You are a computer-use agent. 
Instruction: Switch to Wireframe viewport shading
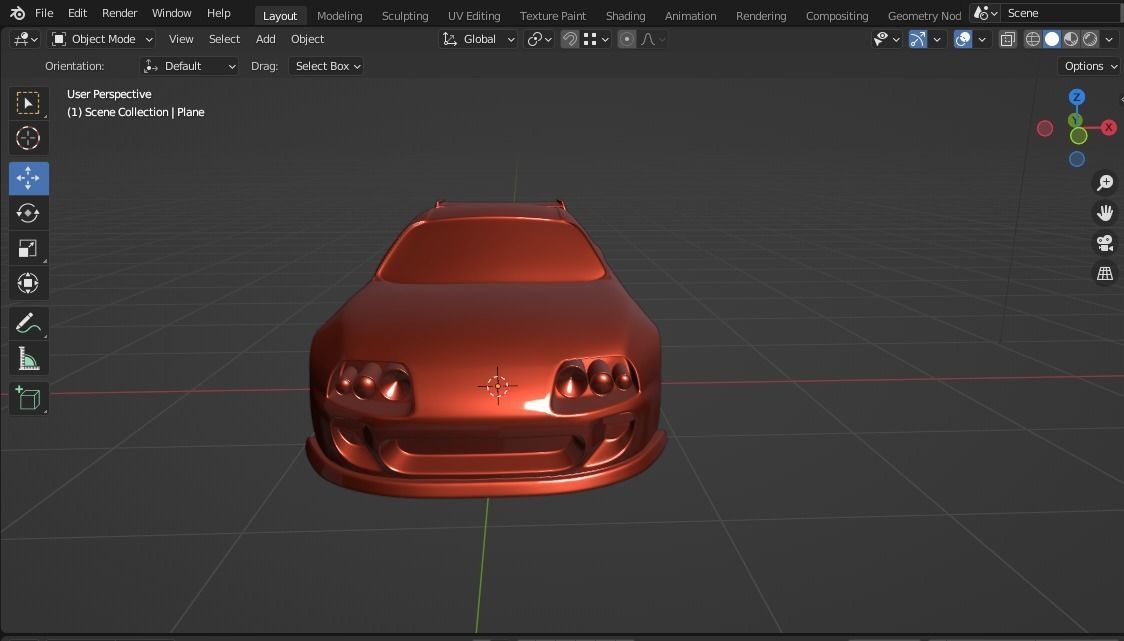(x=1032, y=39)
